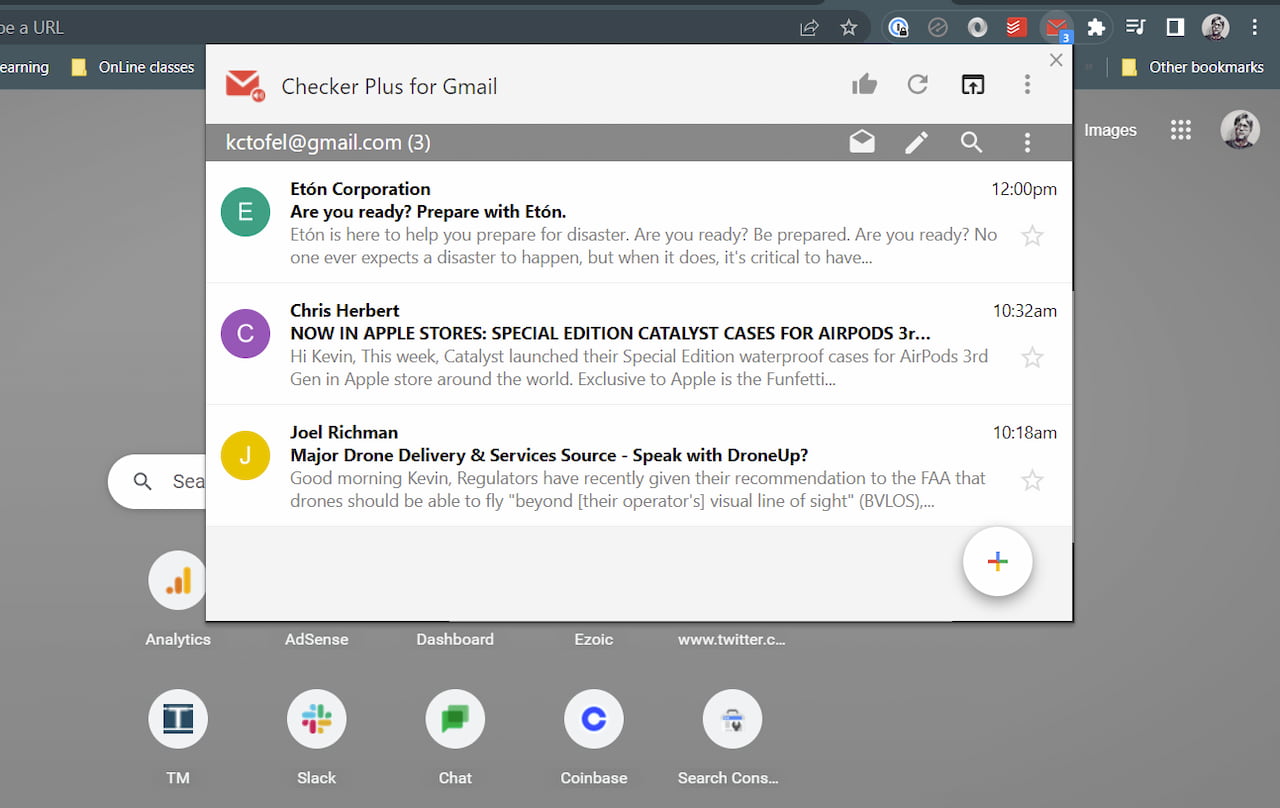Click the Ezoic shortcut label
The width and height of the screenshot is (1280, 808).
pyautogui.click(x=594, y=639)
